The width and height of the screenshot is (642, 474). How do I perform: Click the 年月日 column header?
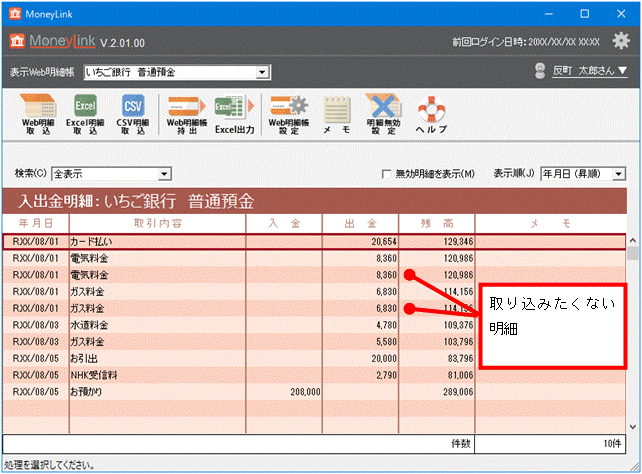click(x=36, y=223)
